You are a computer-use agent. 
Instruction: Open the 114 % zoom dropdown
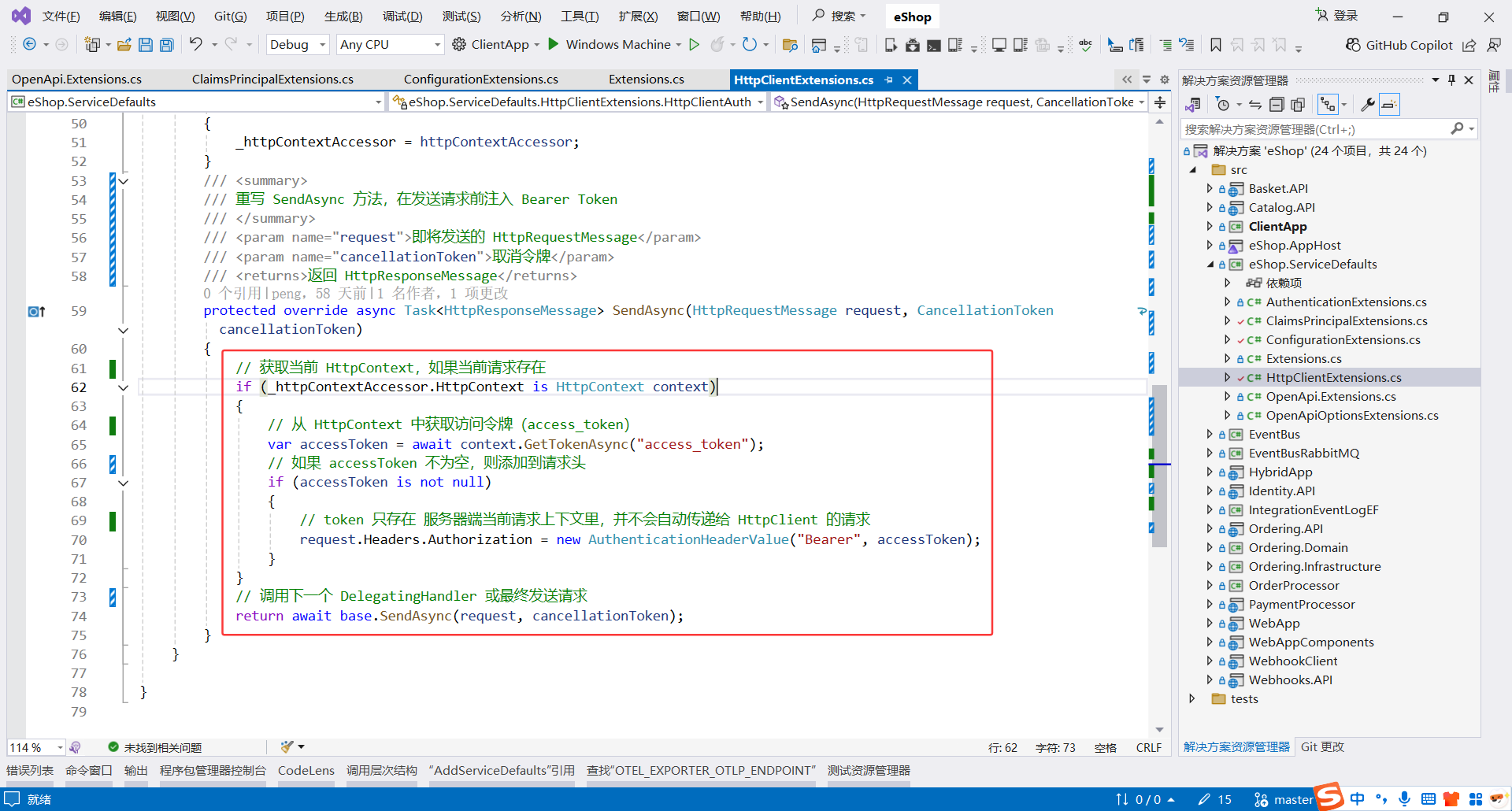tap(36, 747)
